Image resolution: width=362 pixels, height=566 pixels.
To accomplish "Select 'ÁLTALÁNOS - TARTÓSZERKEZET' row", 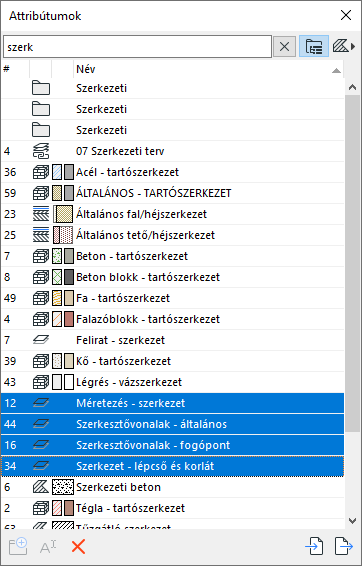I will [173, 193].
